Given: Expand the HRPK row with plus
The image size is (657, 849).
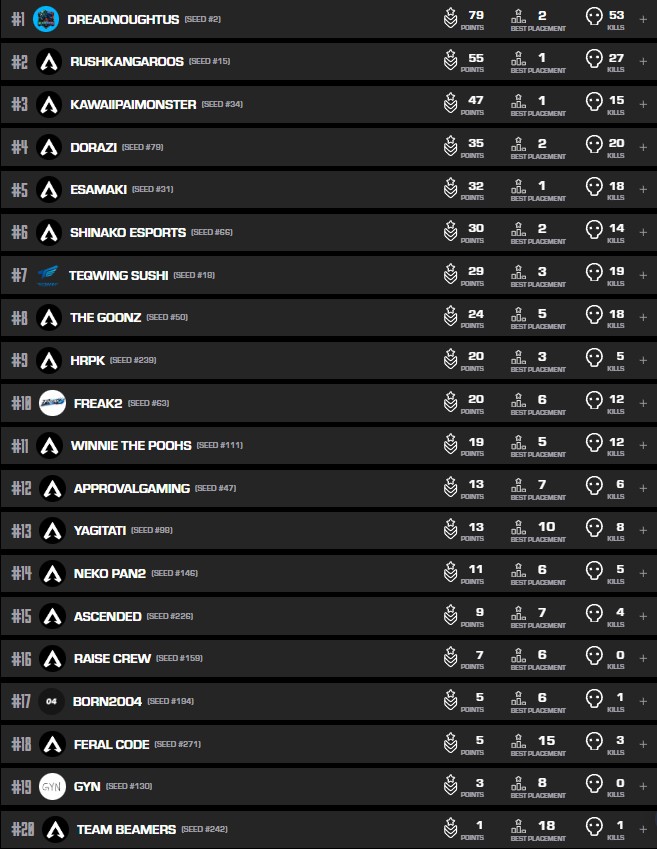Looking at the screenshot, I should (x=643, y=360).
